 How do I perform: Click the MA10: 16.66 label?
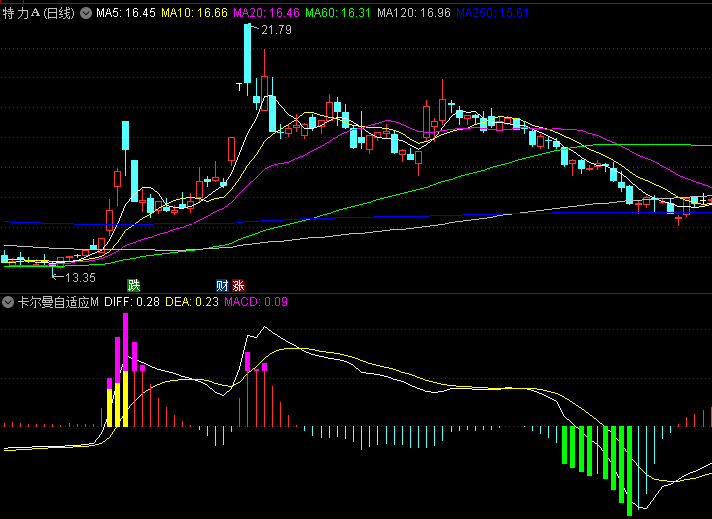point(194,13)
